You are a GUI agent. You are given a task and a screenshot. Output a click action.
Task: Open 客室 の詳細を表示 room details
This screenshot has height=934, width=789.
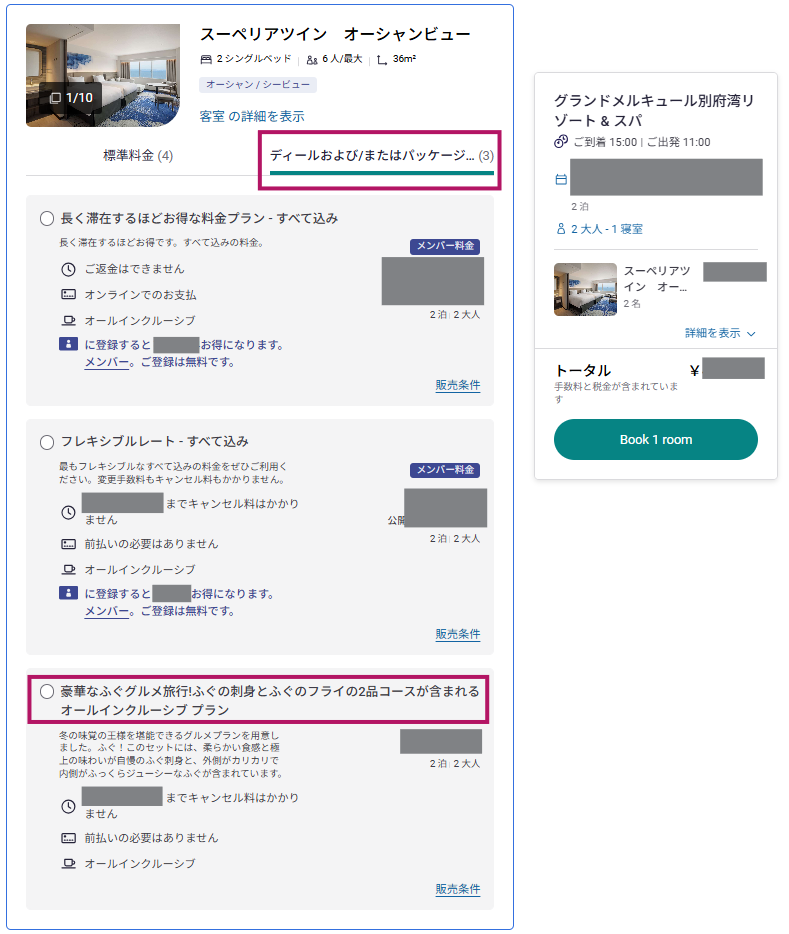pyautogui.click(x=252, y=116)
